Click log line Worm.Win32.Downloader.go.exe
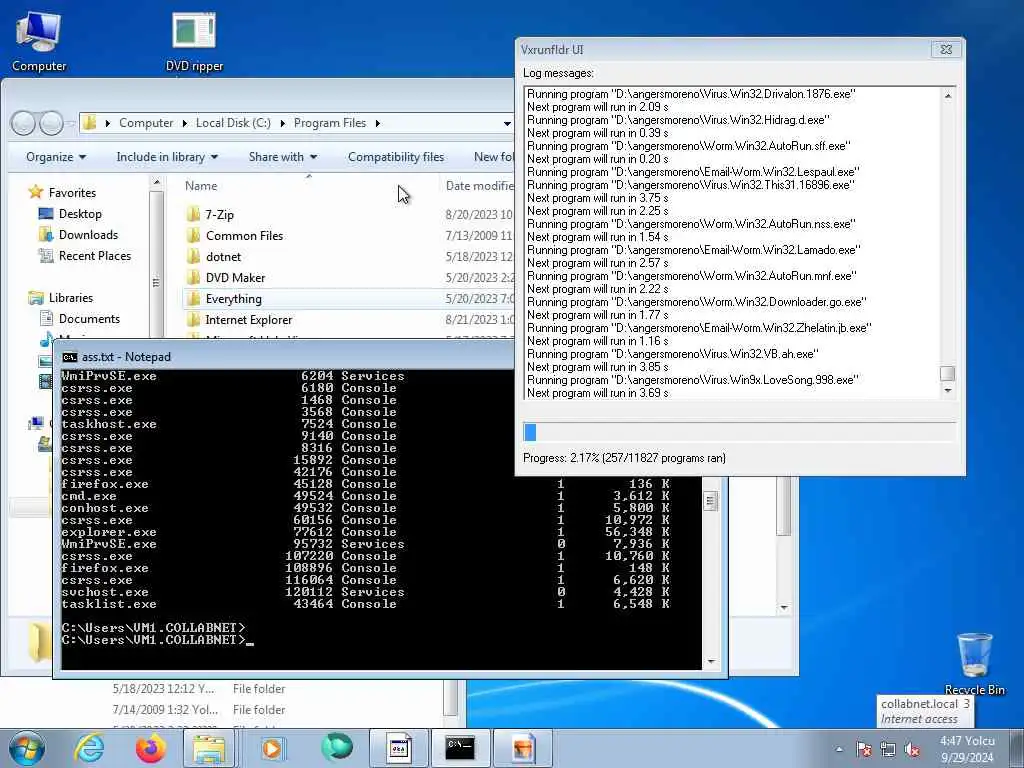The height and width of the screenshot is (768, 1024). 696,302
